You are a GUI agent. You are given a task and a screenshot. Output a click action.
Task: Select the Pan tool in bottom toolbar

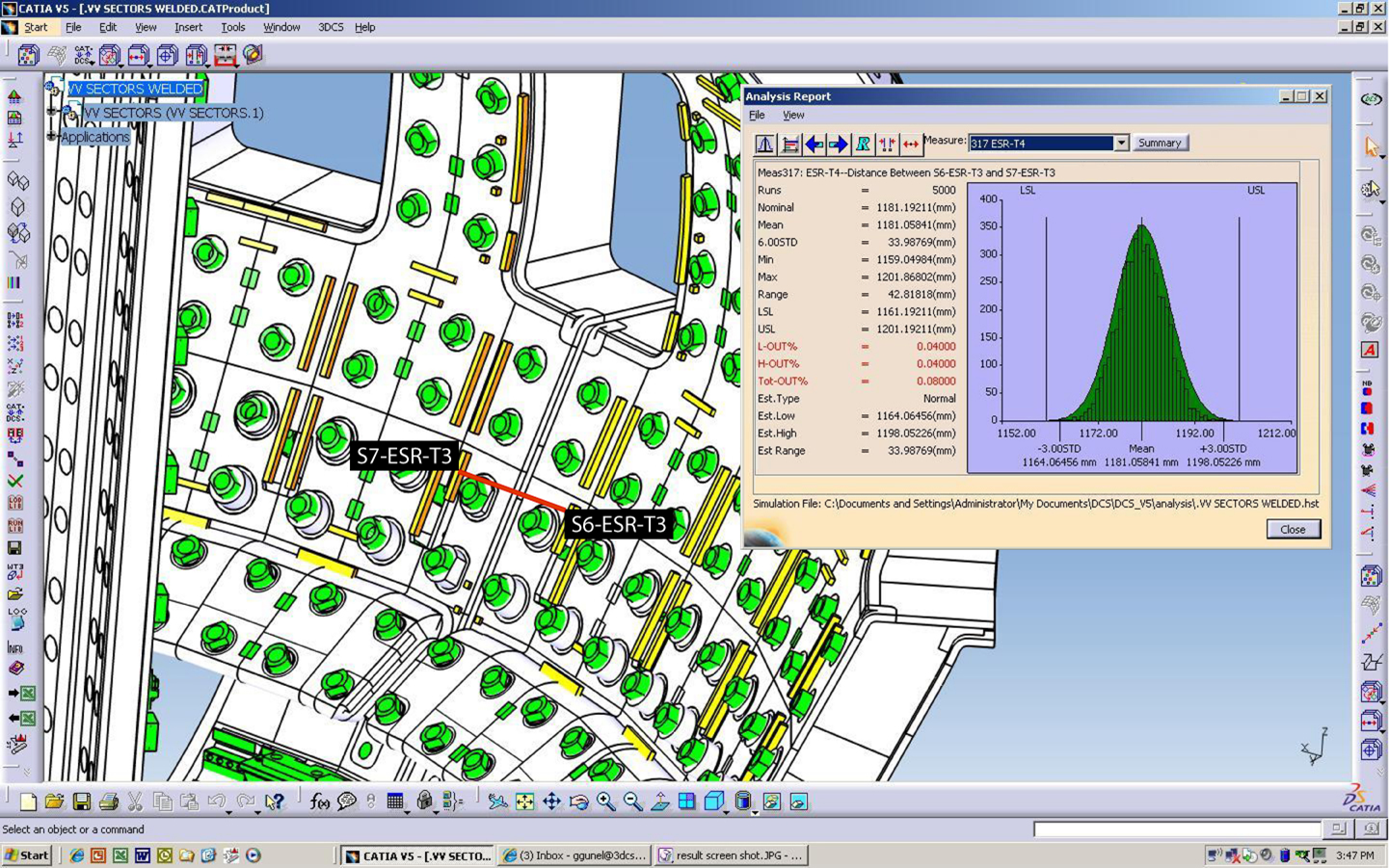pyautogui.click(x=551, y=801)
